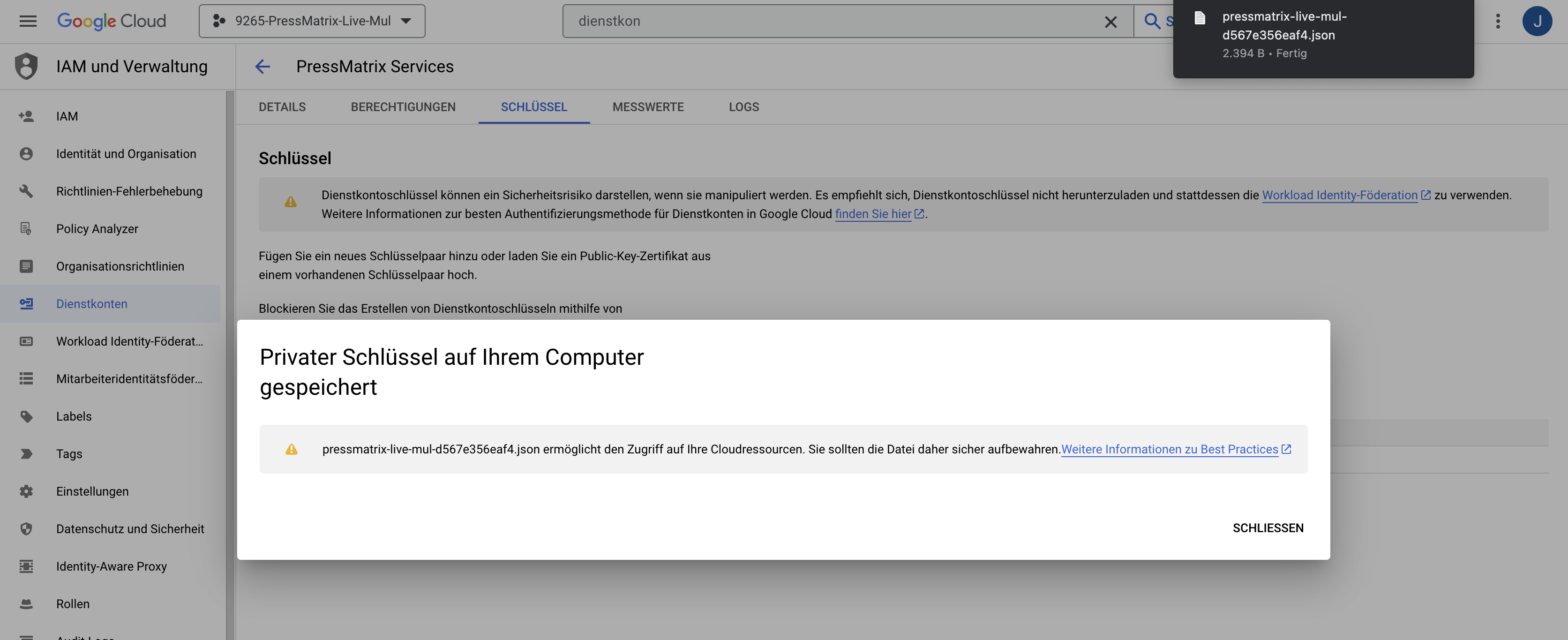
Task: Click the warning triangle in the Schlüssel notice
Action: coord(290,202)
